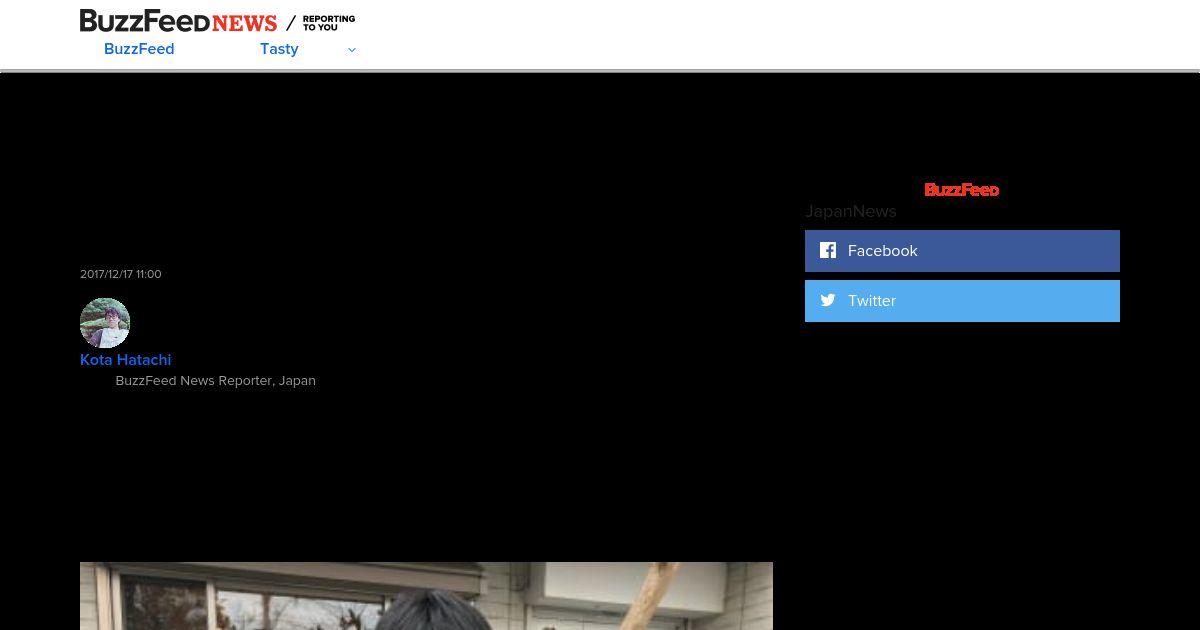Click the red BuzzFeed sidebar logo
The height and width of the screenshot is (630, 1200).
(x=962, y=190)
